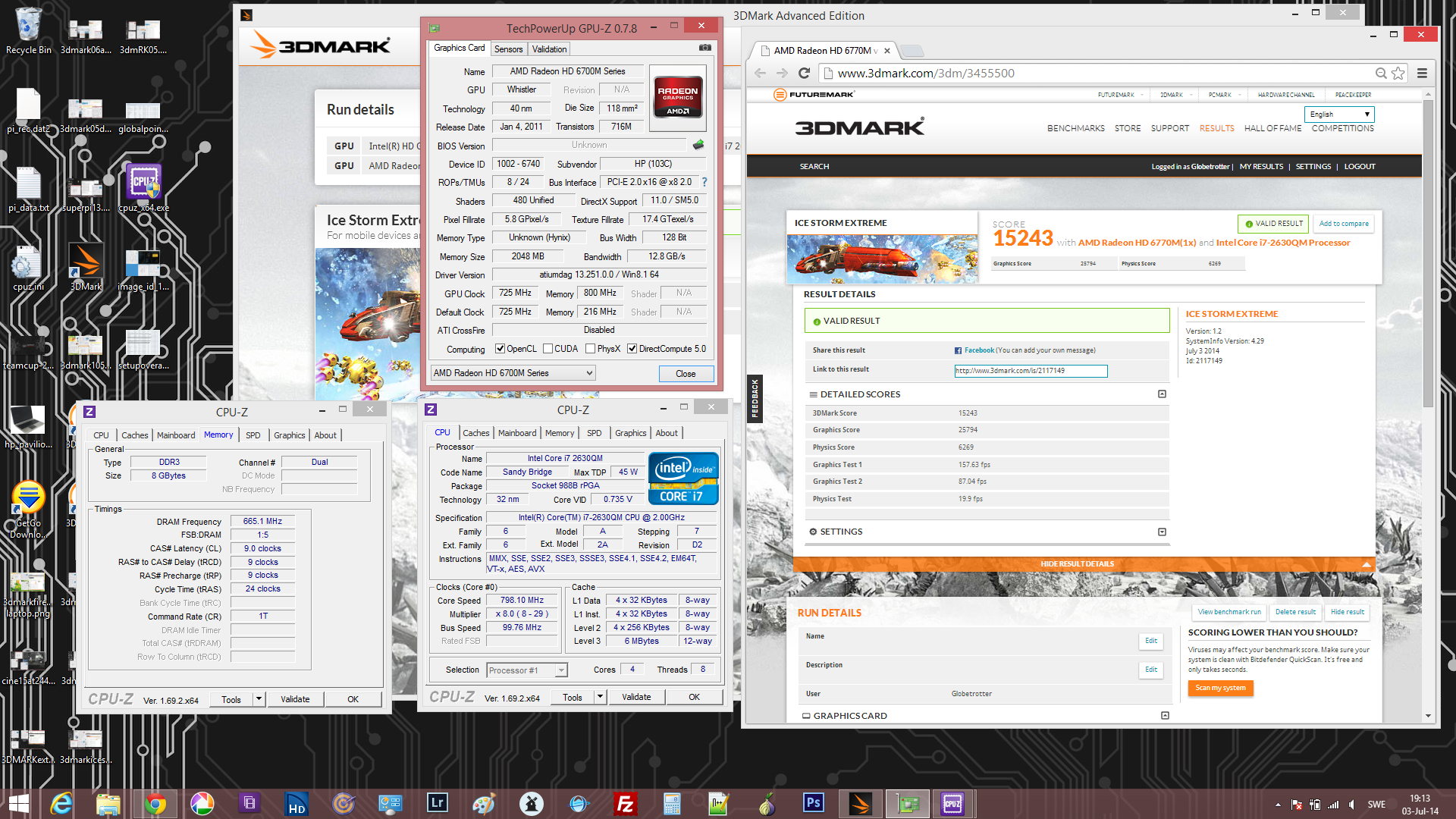The height and width of the screenshot is (819, 1456).
Task: Open Chrome from the taskbar
Action: pyautogui.click(x=155, y=803)
